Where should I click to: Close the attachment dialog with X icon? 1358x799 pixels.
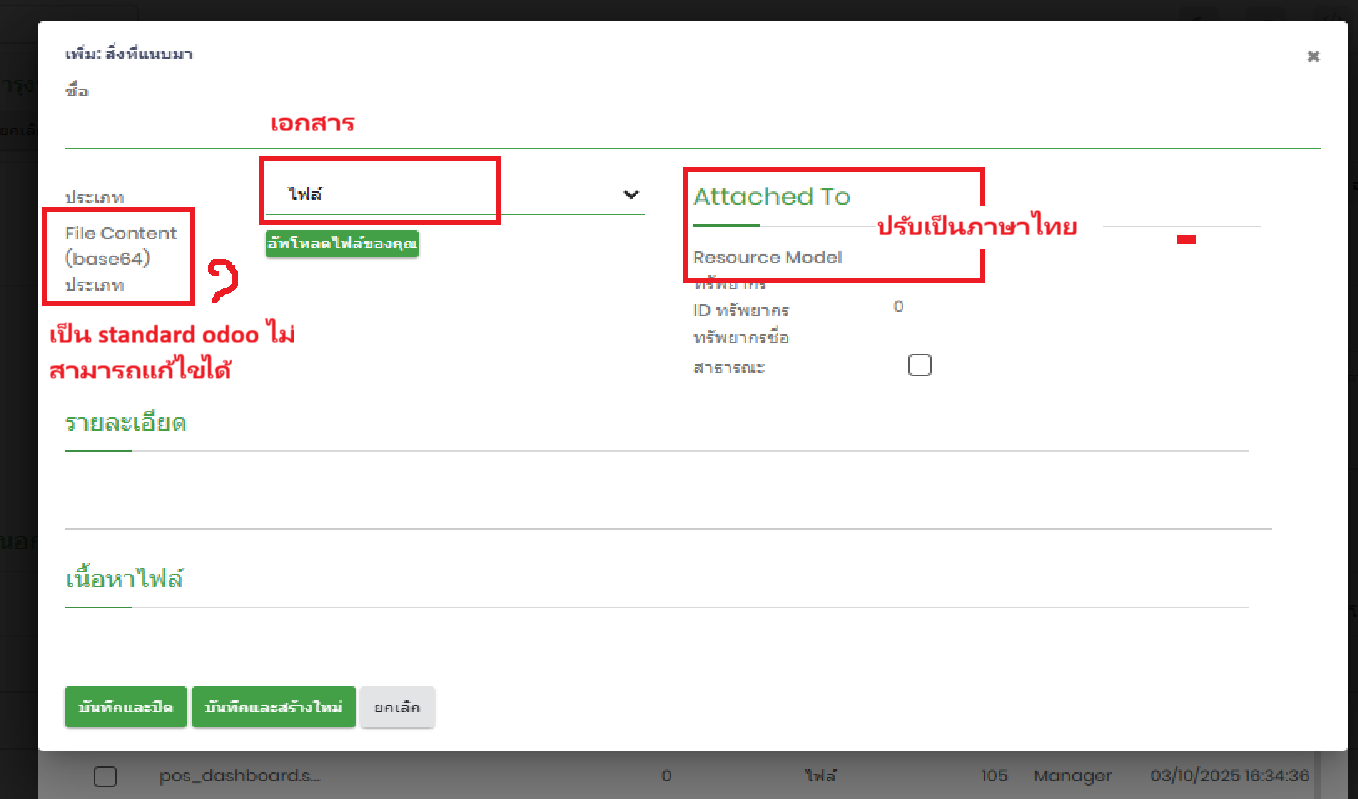pos(1313,57)
